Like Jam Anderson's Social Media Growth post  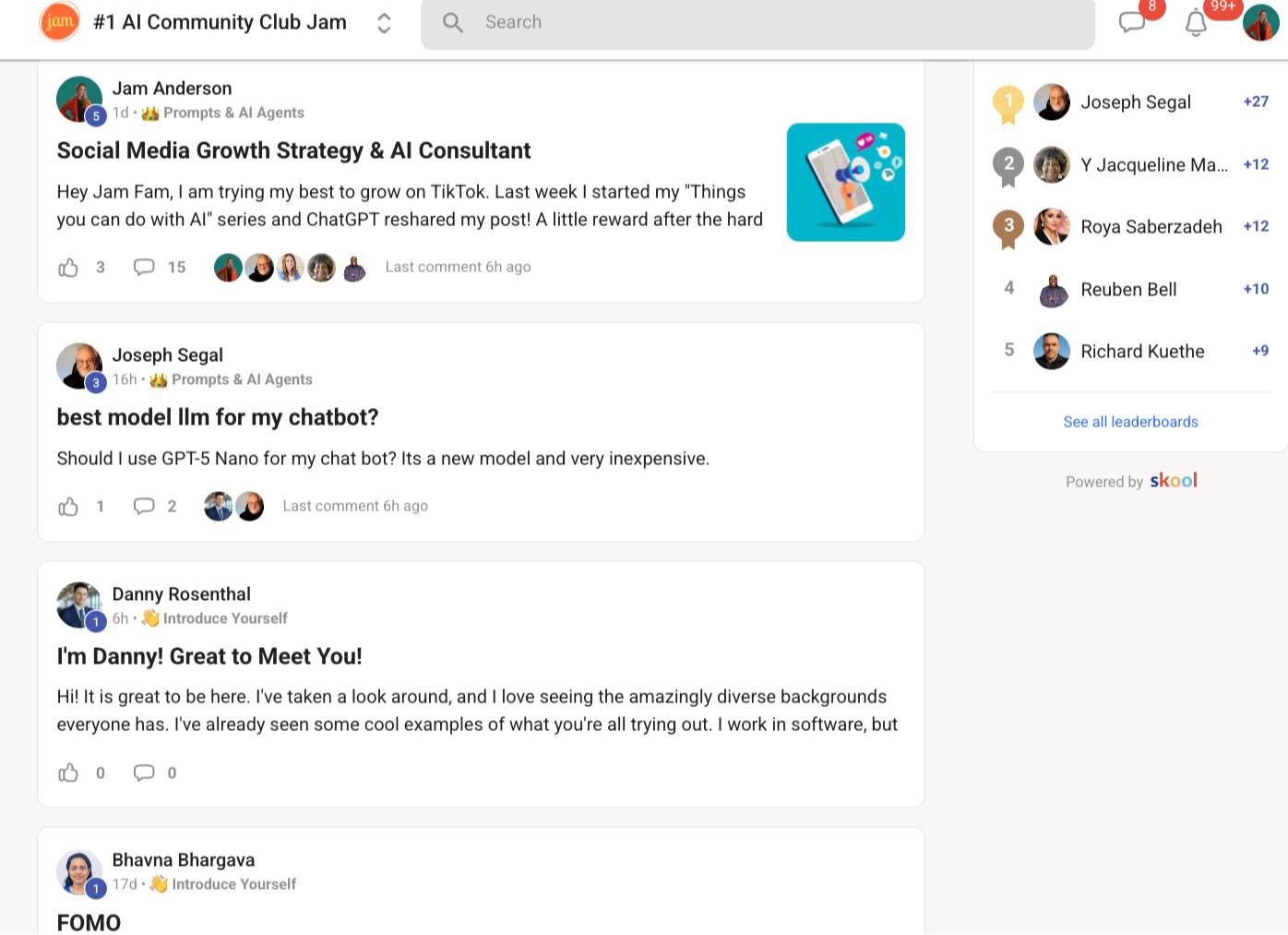point(69,268)
